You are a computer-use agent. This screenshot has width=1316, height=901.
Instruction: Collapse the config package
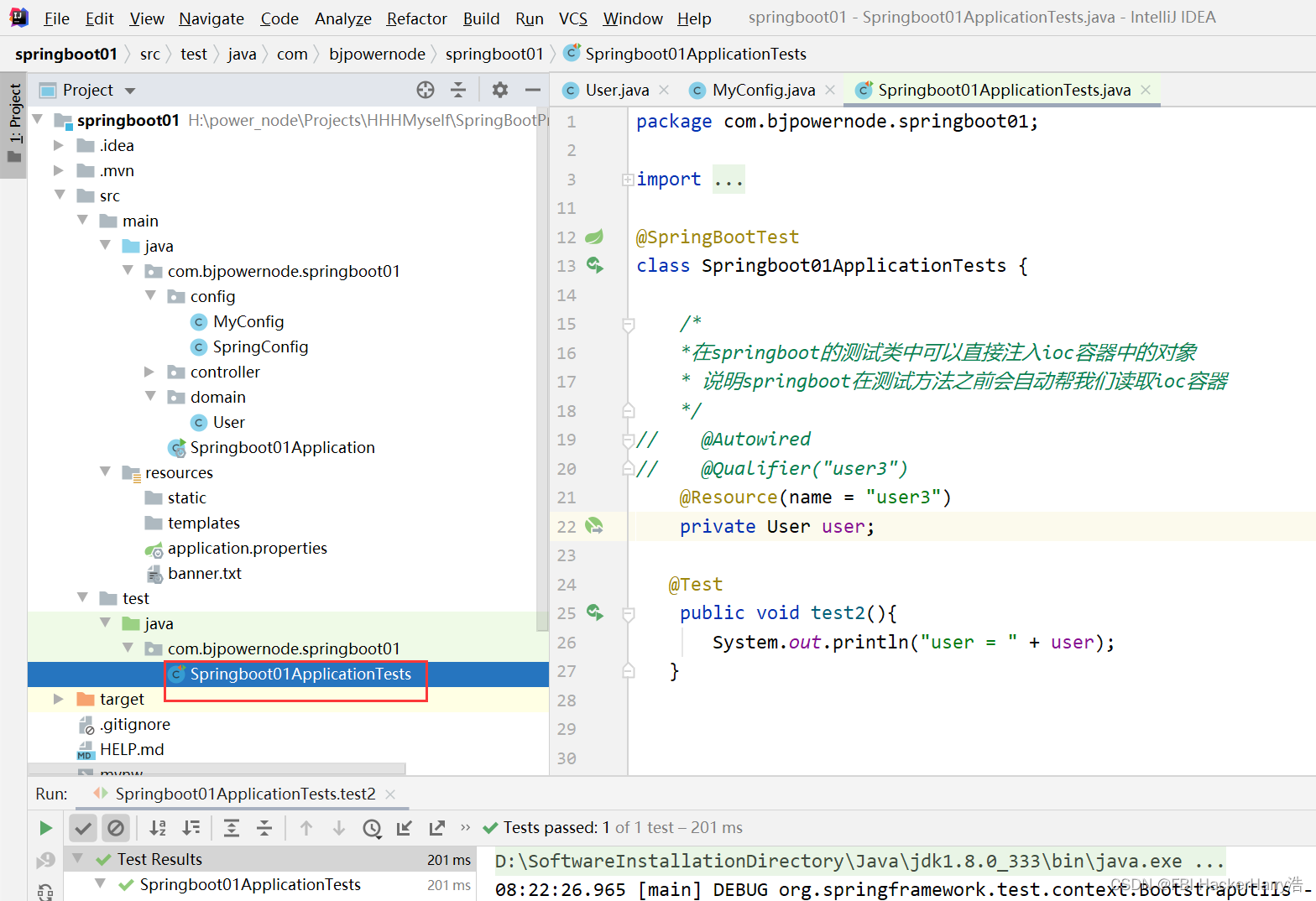click(150, 295)
